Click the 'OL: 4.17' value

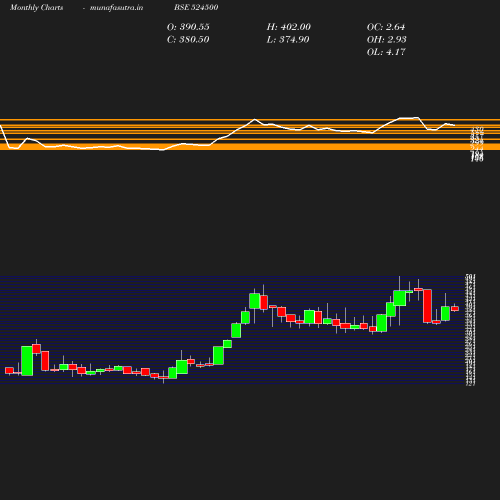(x=386, y=52)
